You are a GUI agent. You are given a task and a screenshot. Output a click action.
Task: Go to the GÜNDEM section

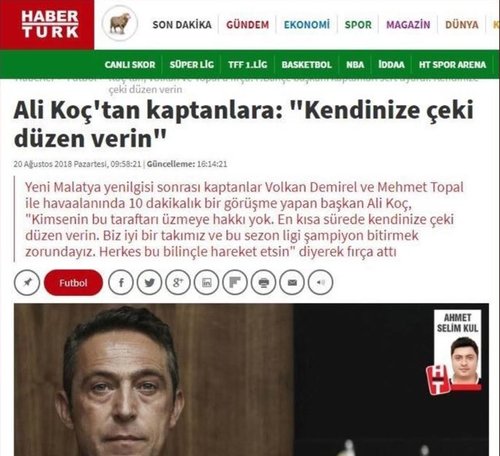click(248, 25)
